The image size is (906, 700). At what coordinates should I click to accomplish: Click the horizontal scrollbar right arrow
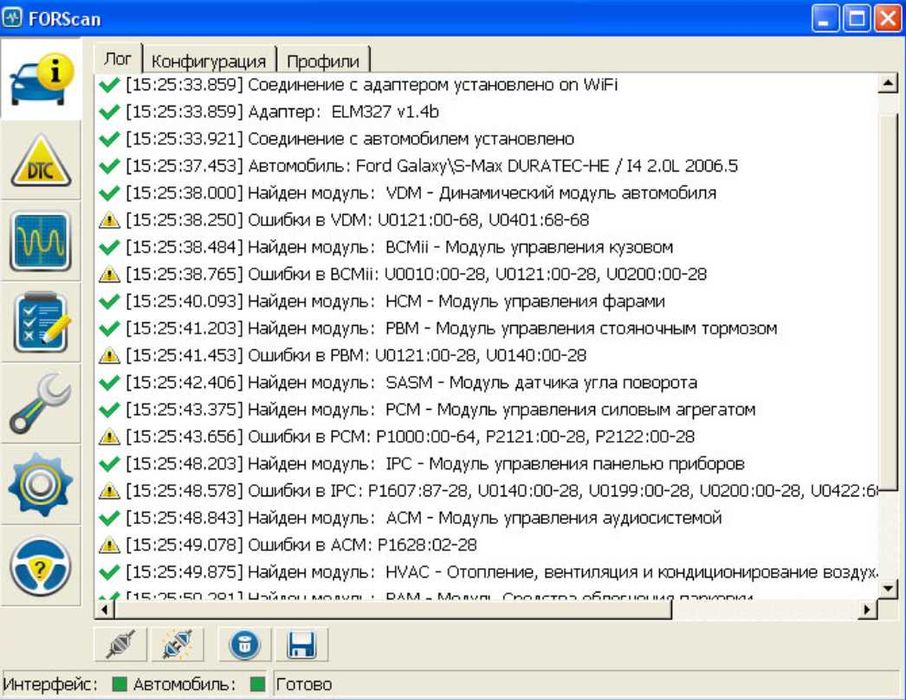coord(867,609)
